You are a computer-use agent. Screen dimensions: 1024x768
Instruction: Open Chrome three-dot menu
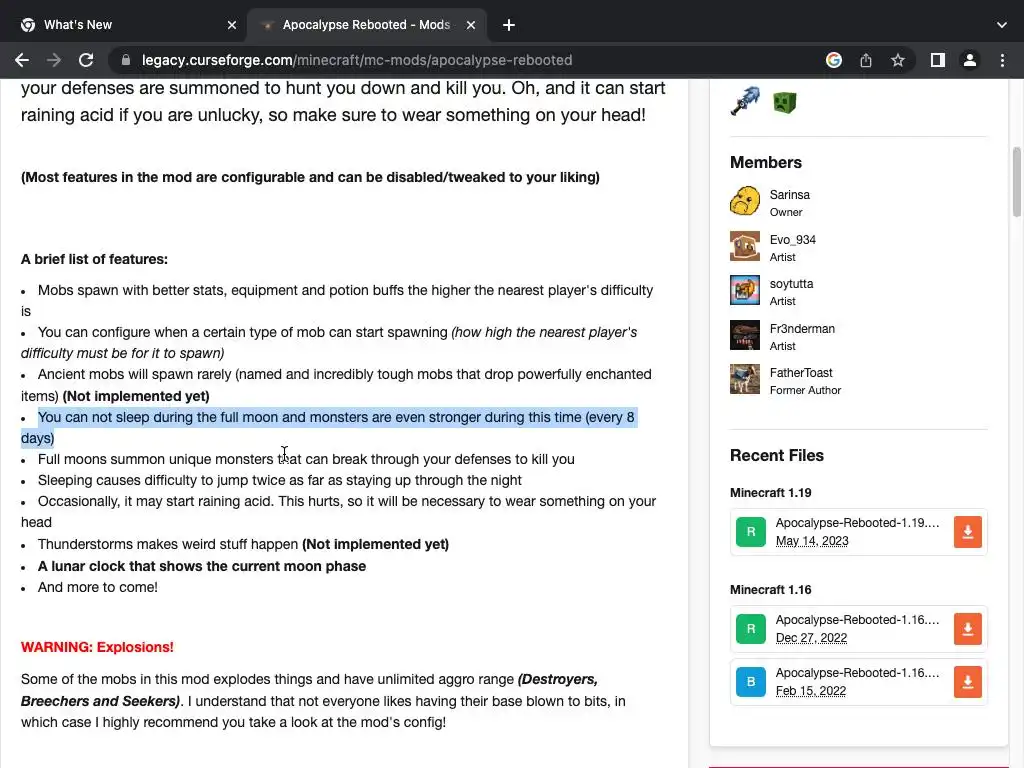tap(1002, 60)
